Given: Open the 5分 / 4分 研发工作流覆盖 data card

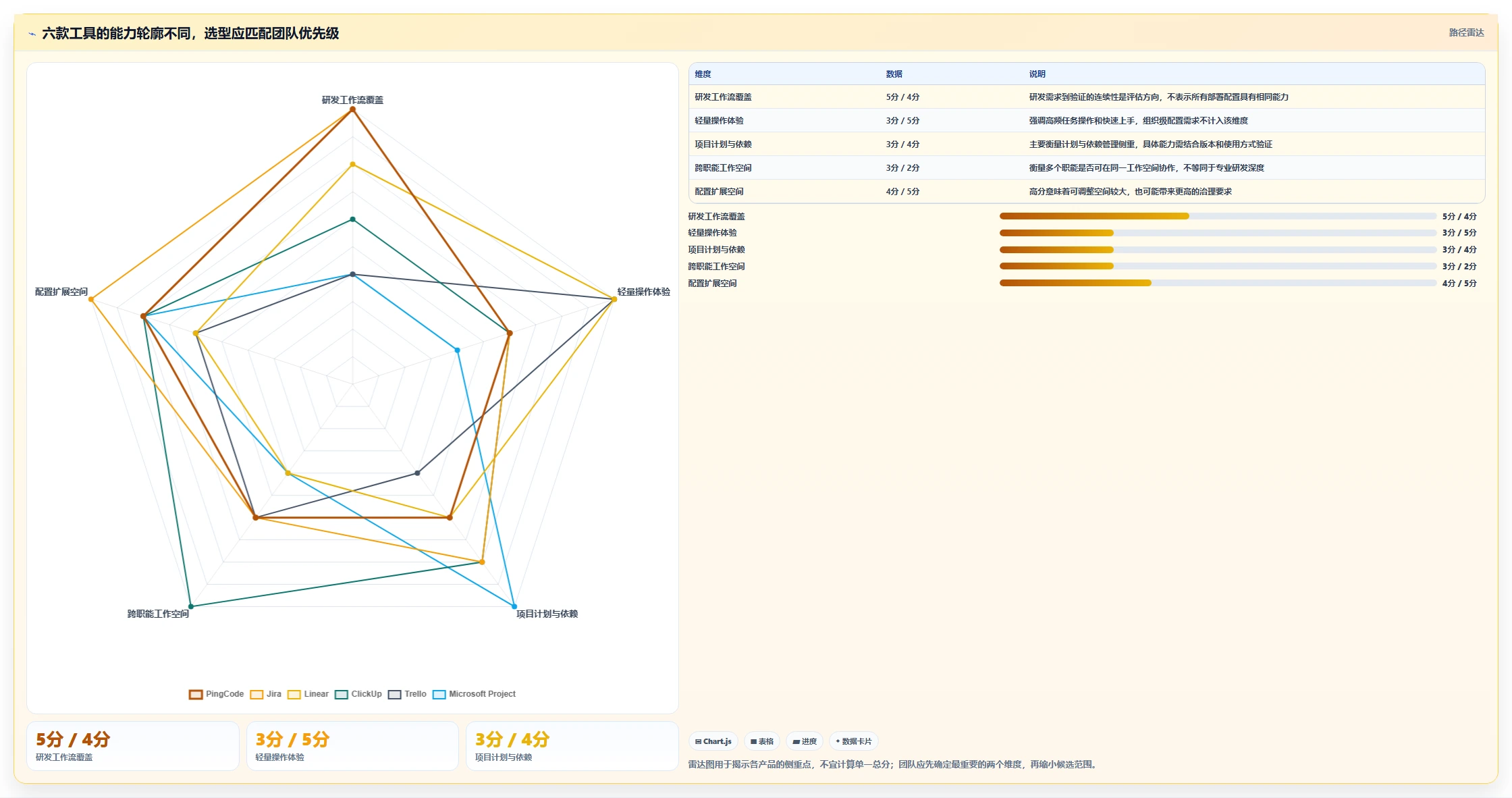Looking at the screenshot, I should [133, 746].
